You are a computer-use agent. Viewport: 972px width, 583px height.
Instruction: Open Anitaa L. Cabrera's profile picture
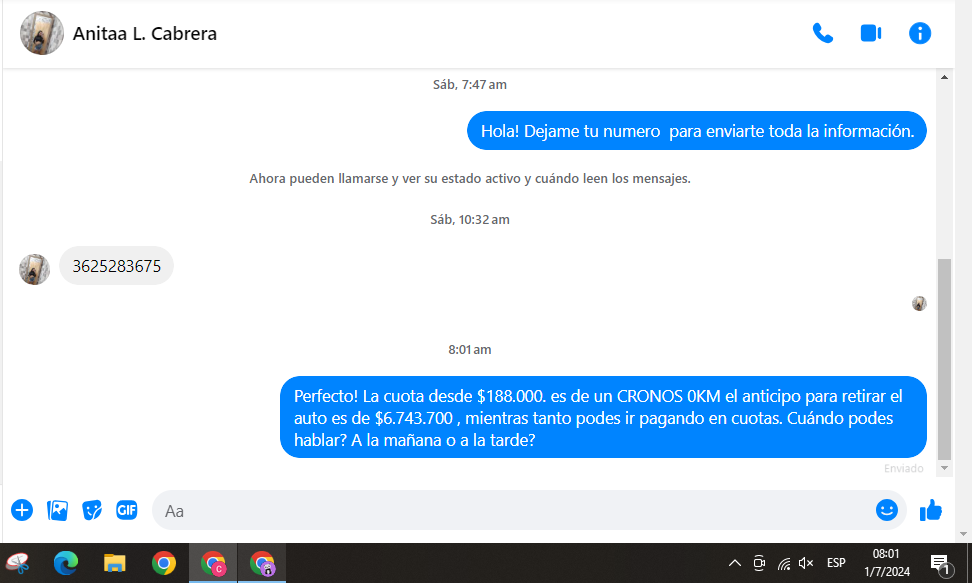coord(42,33)
